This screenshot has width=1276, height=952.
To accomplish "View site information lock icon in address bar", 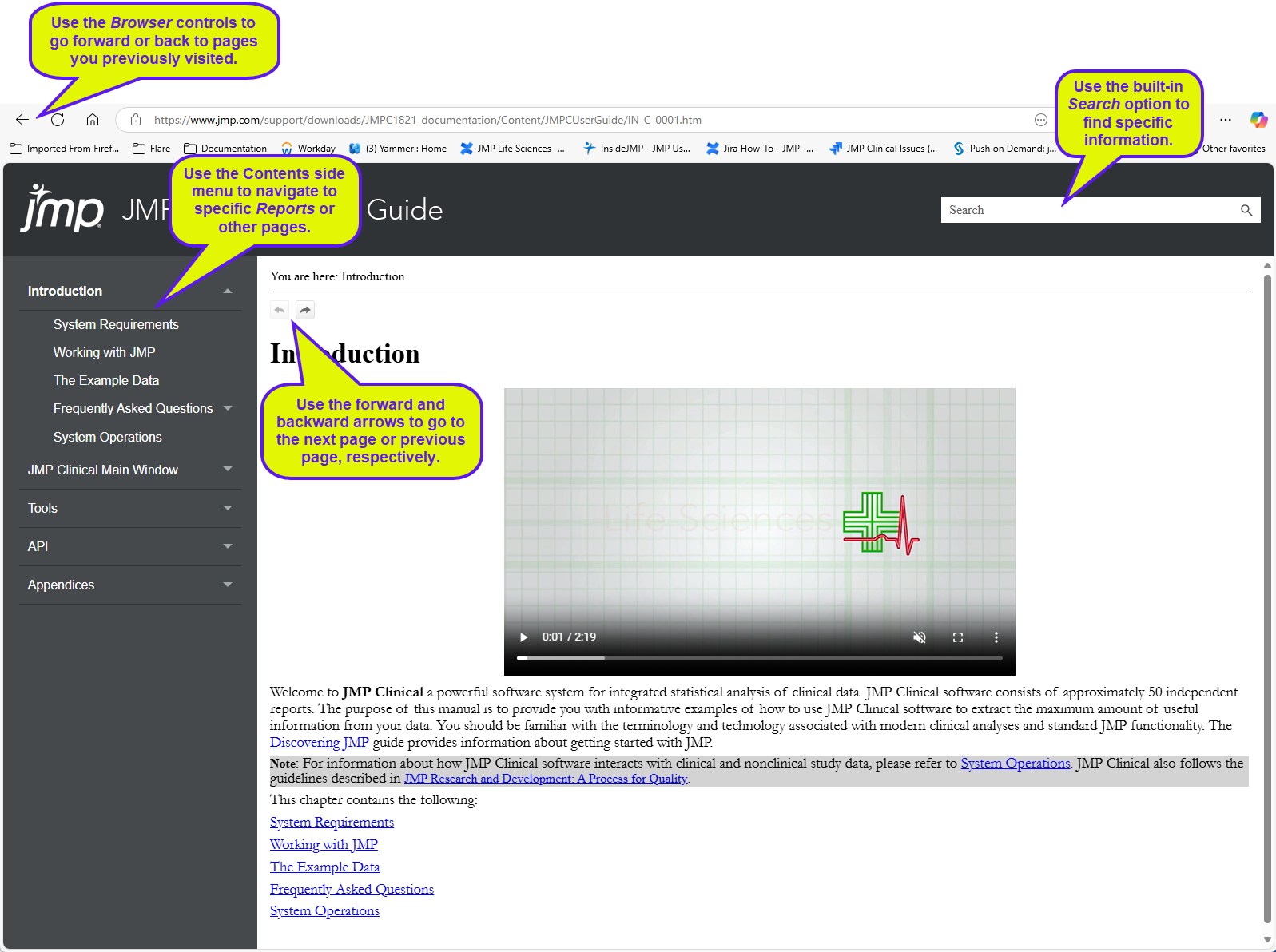I will pos(136,120).
